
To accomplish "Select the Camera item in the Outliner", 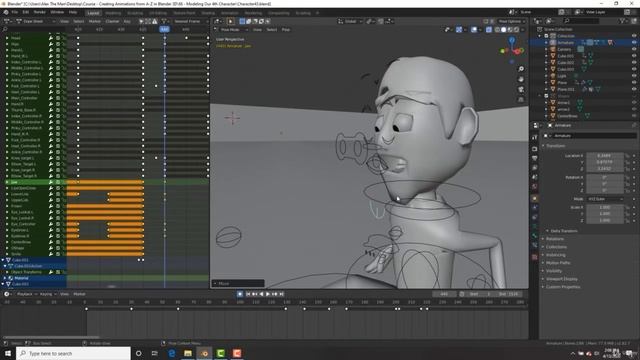I will 564,49.
